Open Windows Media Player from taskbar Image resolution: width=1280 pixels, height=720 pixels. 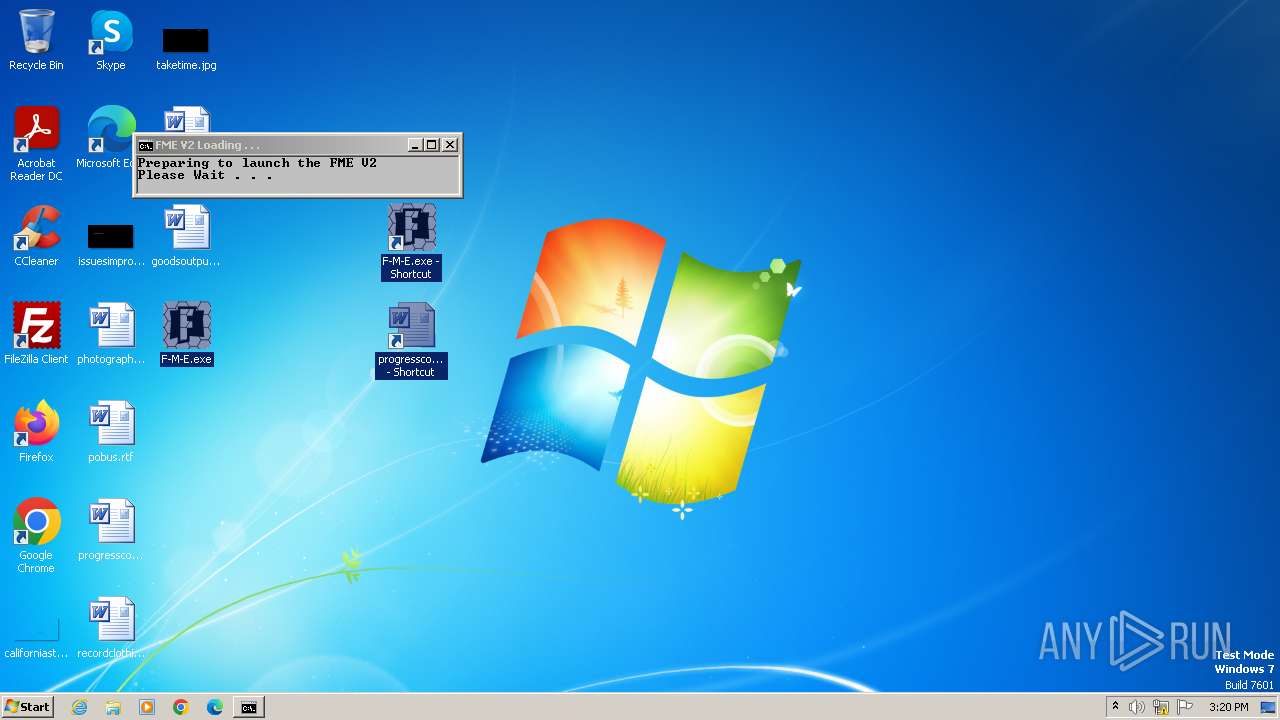pos(147,707)
